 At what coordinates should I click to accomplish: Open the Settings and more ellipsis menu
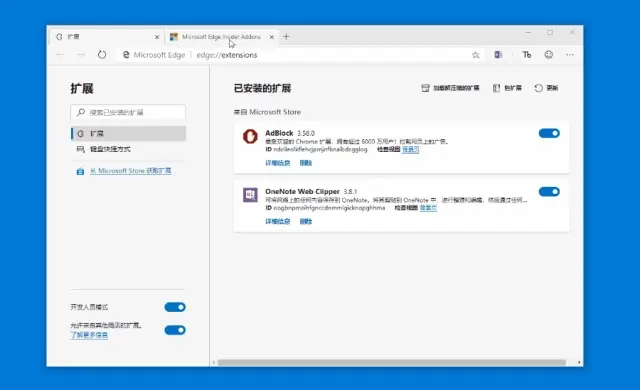(x=570, y=55)
